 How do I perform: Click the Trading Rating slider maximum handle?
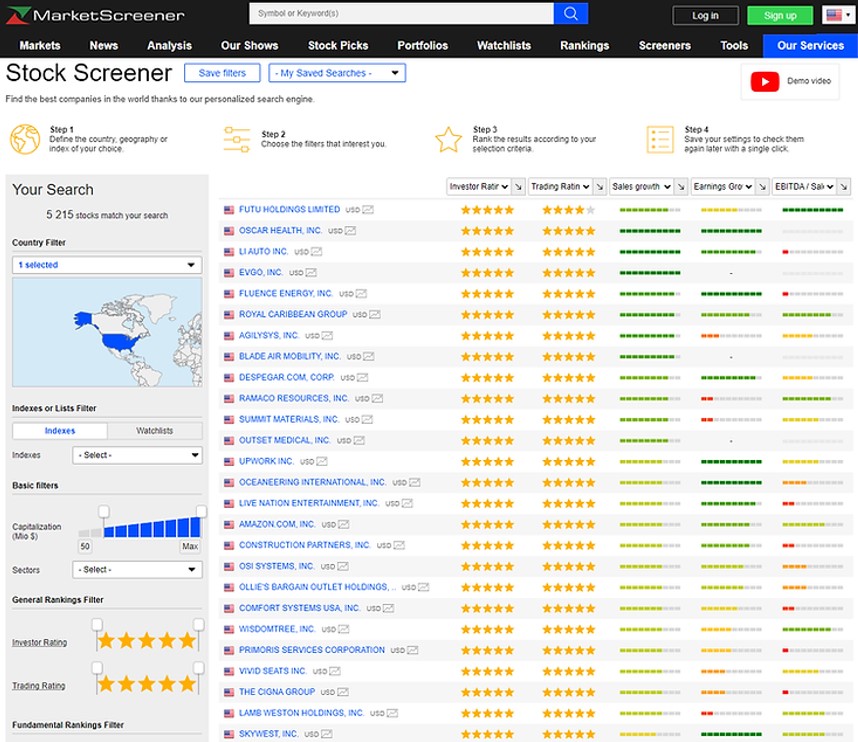tap(199, 668)
